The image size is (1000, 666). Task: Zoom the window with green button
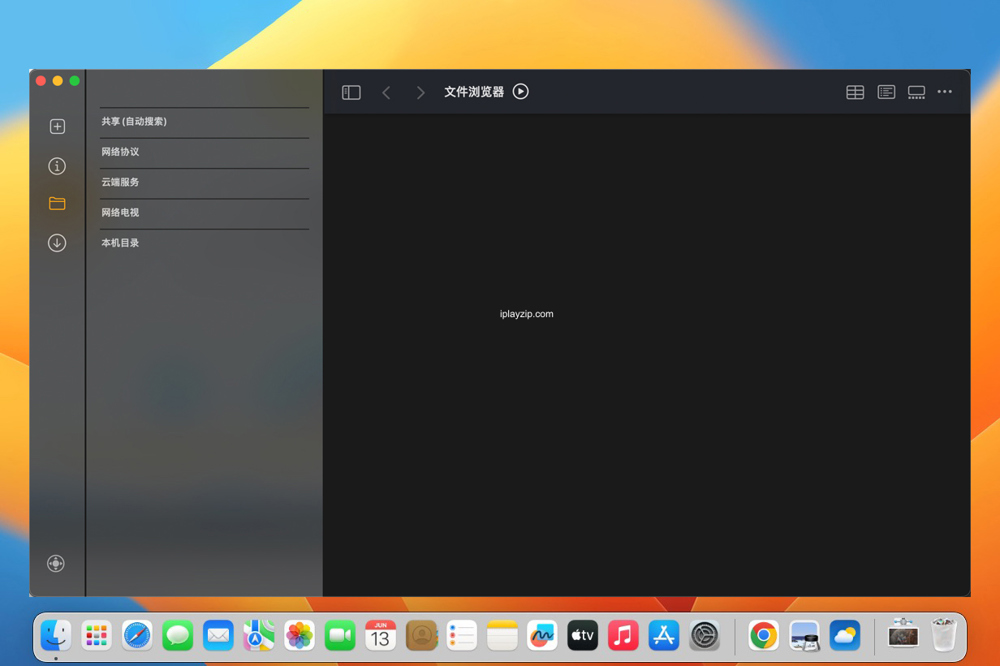coord(75,81)
